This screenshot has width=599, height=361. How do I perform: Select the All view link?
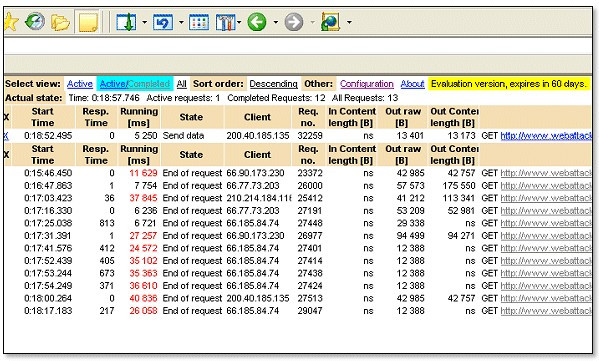click(x=181, y=84)
